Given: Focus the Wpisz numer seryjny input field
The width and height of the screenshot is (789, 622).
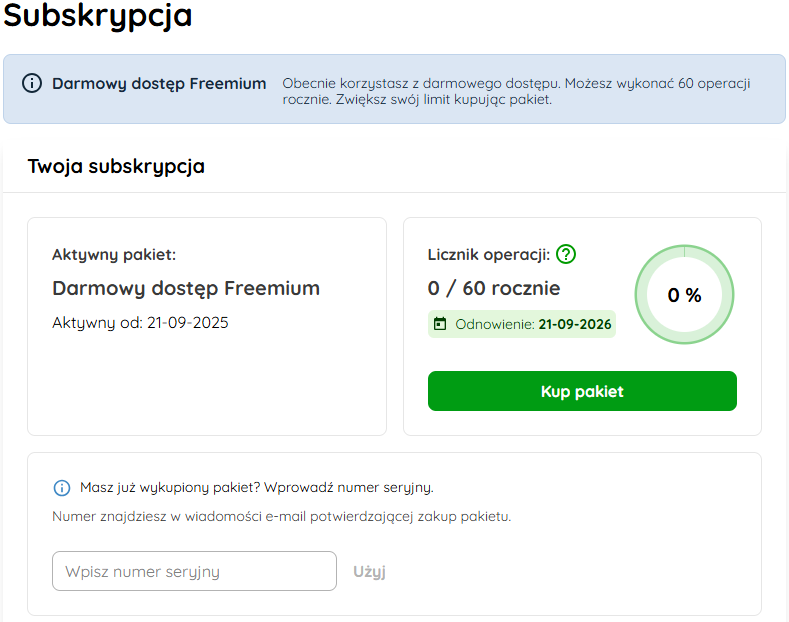Looking at the screenshot, I should point(194,571).
